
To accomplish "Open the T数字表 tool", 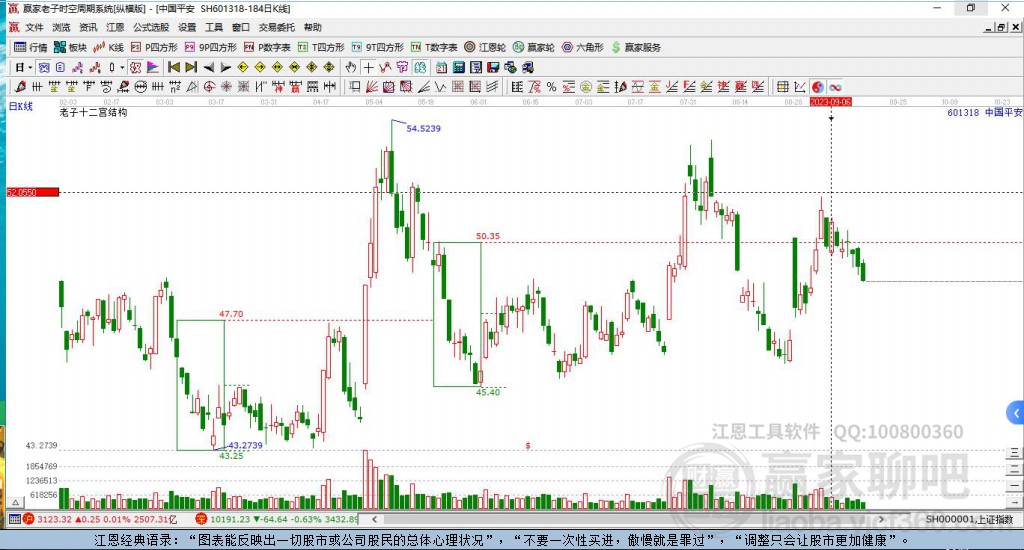I will (434, 47).
